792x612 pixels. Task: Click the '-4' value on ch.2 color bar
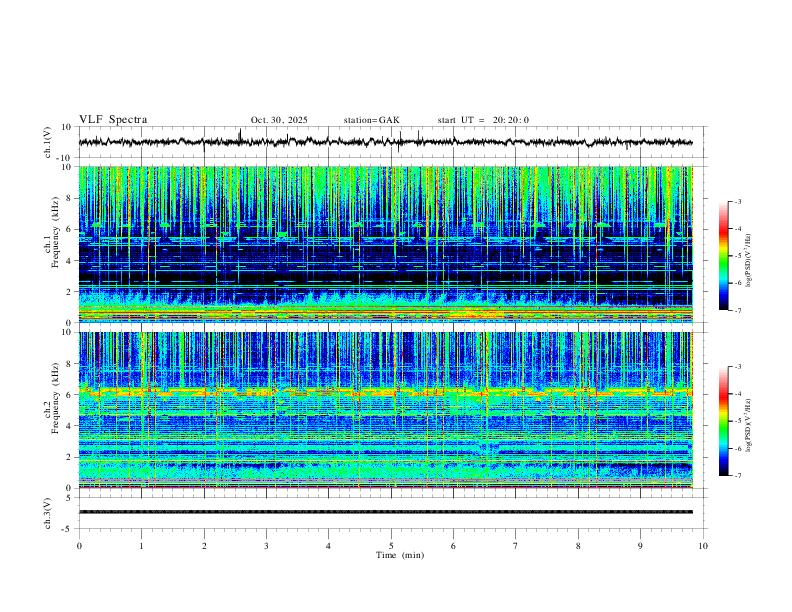pos(738,394)
